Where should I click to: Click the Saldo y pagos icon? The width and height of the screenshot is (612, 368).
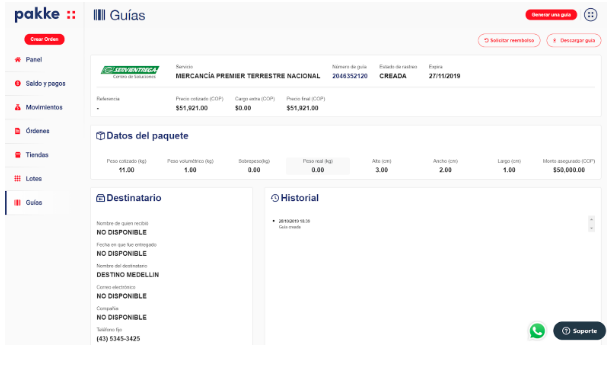click(18, 84)
